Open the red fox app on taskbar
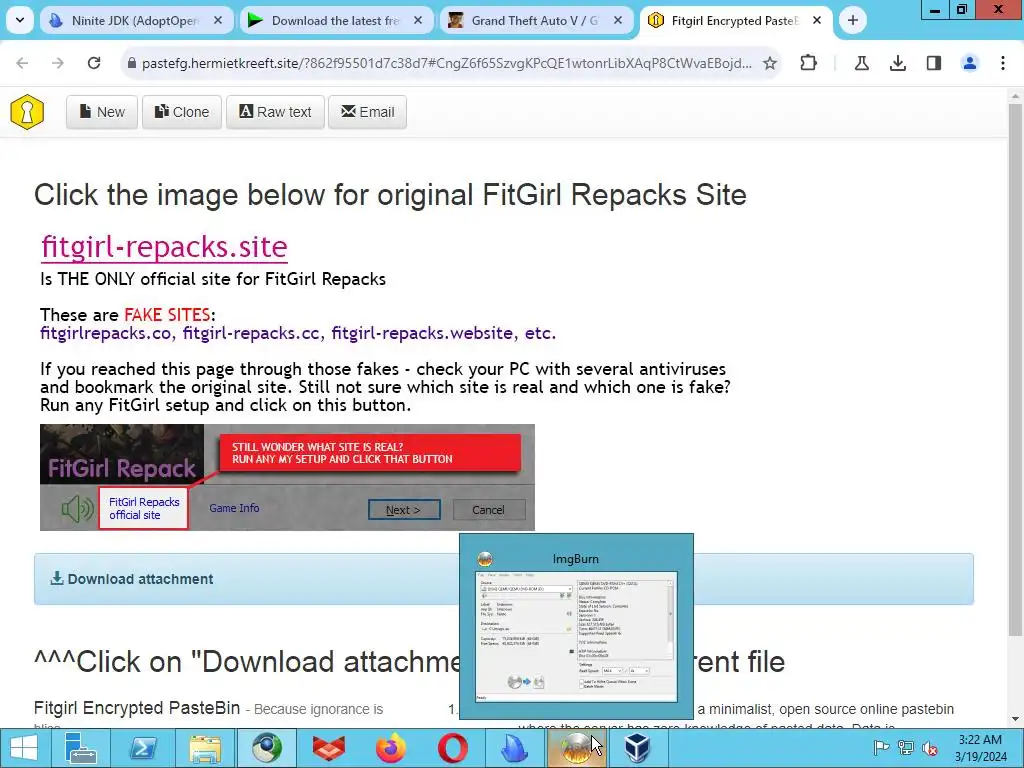 tap(329, 748)
